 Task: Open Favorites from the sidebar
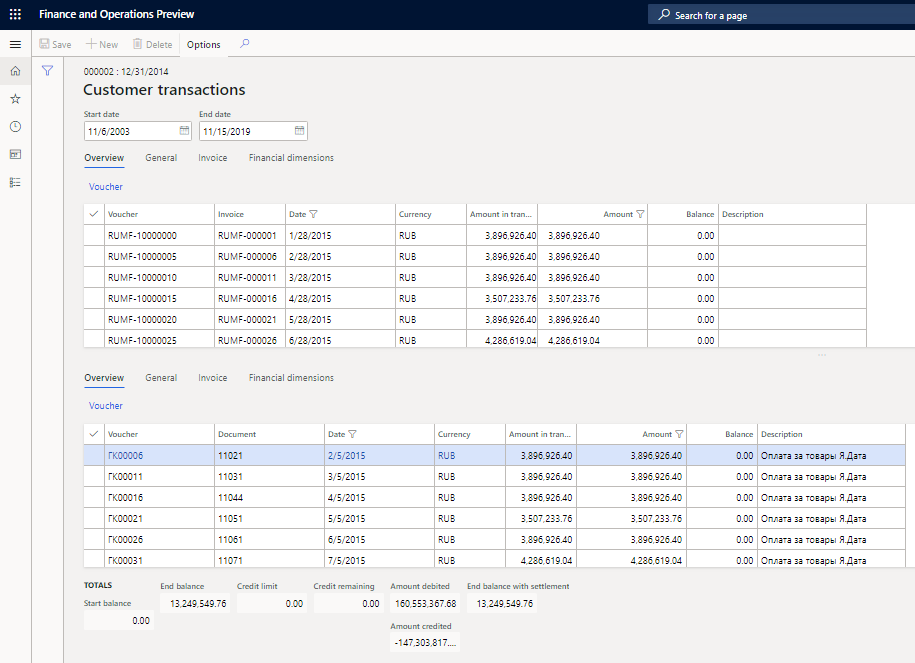pos(15,99)
